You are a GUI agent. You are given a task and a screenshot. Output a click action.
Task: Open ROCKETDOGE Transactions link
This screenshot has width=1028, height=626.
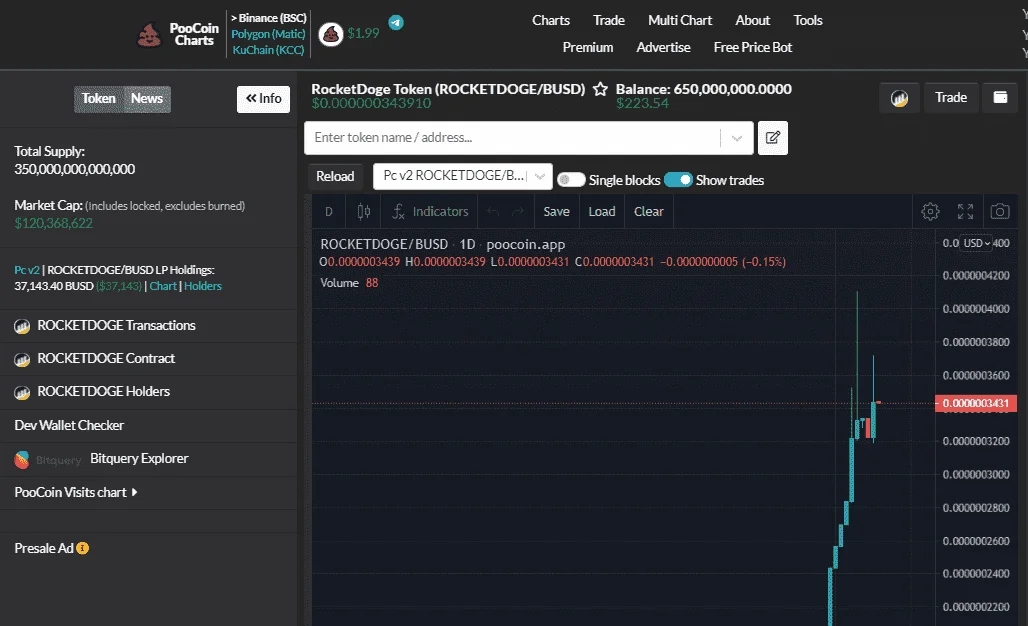[x=116, y=326]
